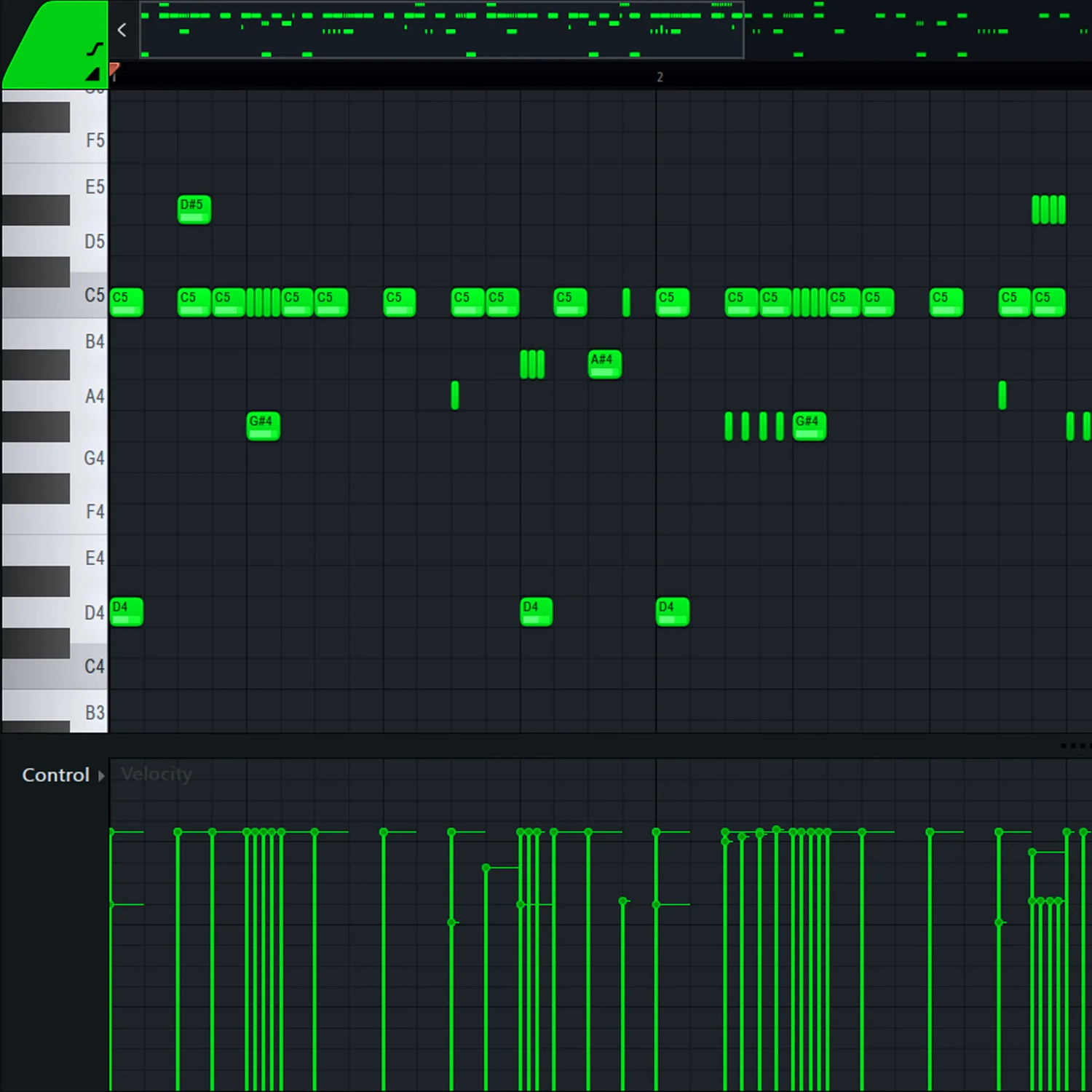Click the Control label in event editor
1092x1092 pixels.
click(x=55, y=775)
